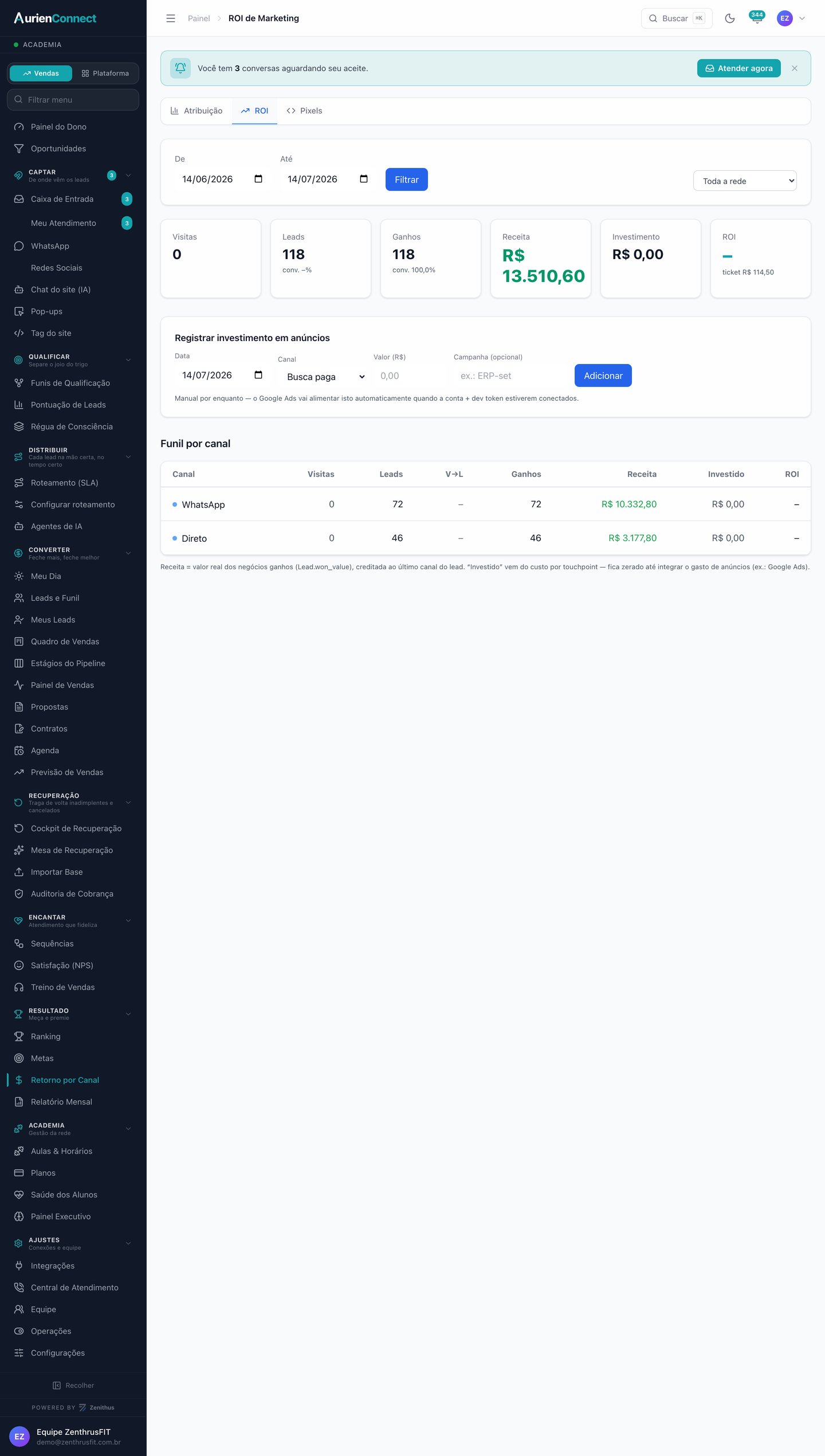Focus the Valor (R$) input field
The width and height of the screenshot is (825, 1456).
pos(409,375)
